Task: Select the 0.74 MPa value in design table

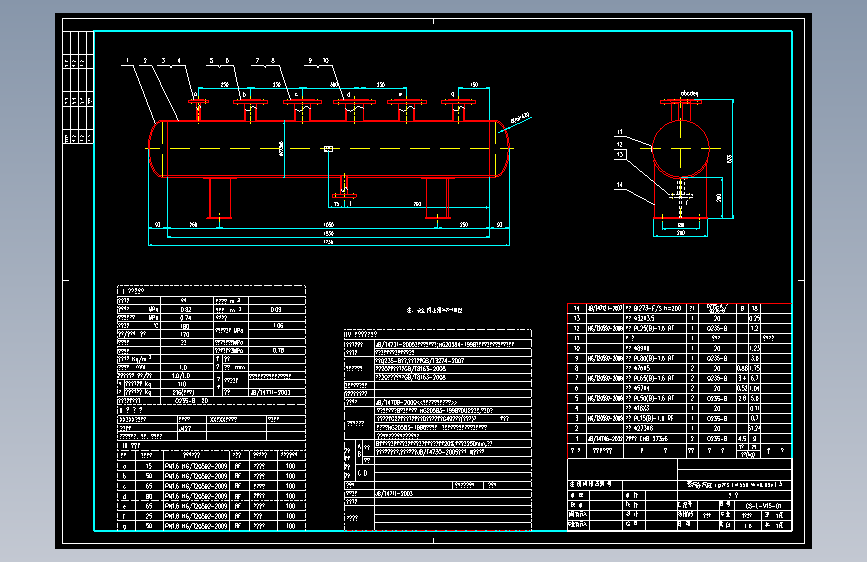Action: 185,318
